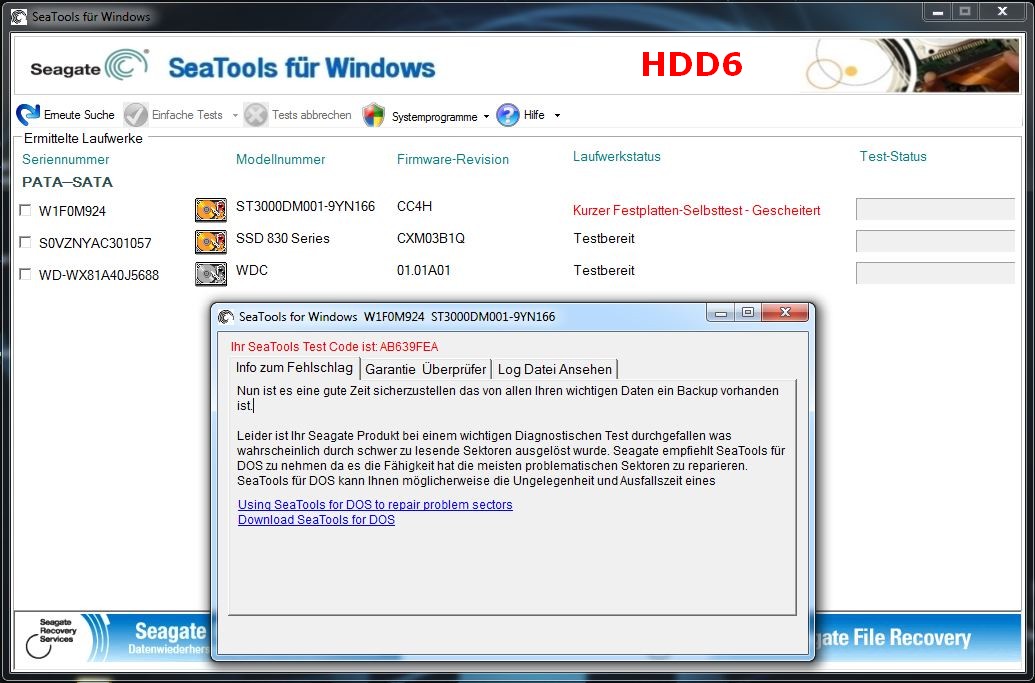
Task: Close the main SeaTools für Windows window
Action: (x=1003, y=12)
